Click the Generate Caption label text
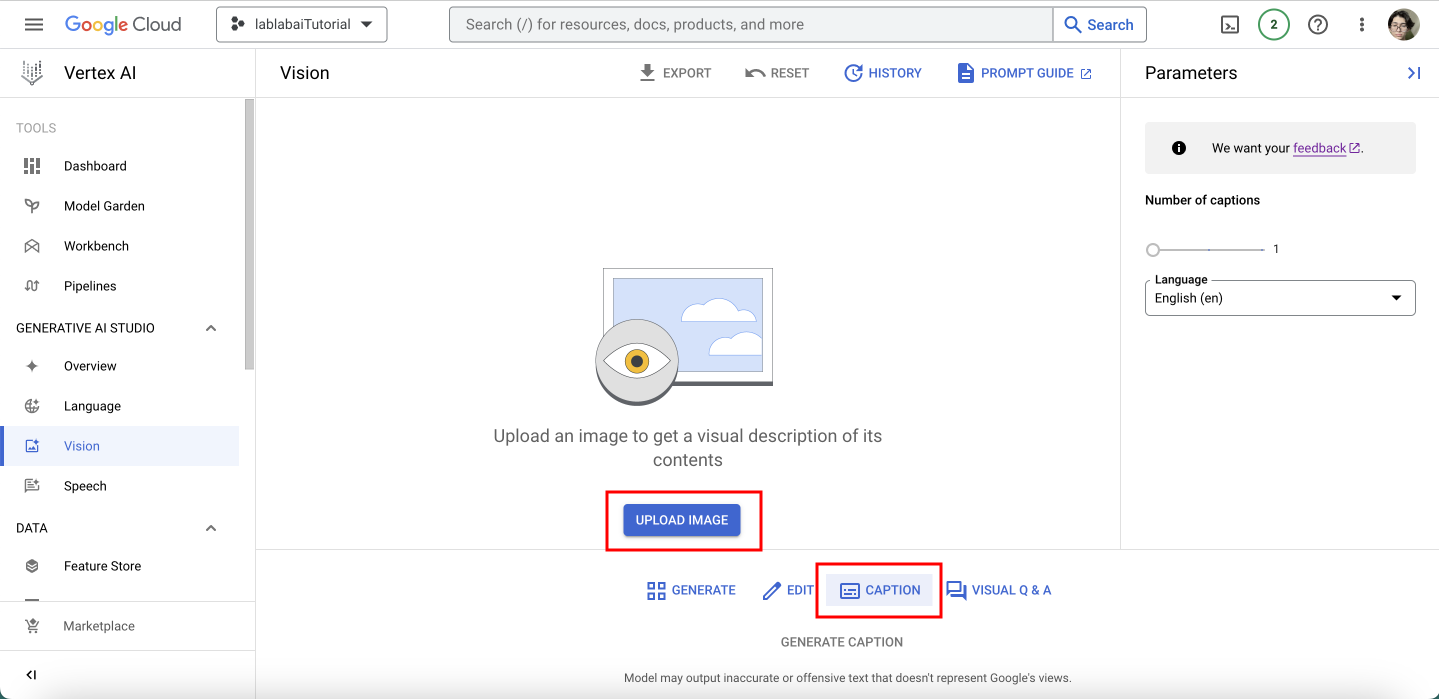 tap(842, 642)
